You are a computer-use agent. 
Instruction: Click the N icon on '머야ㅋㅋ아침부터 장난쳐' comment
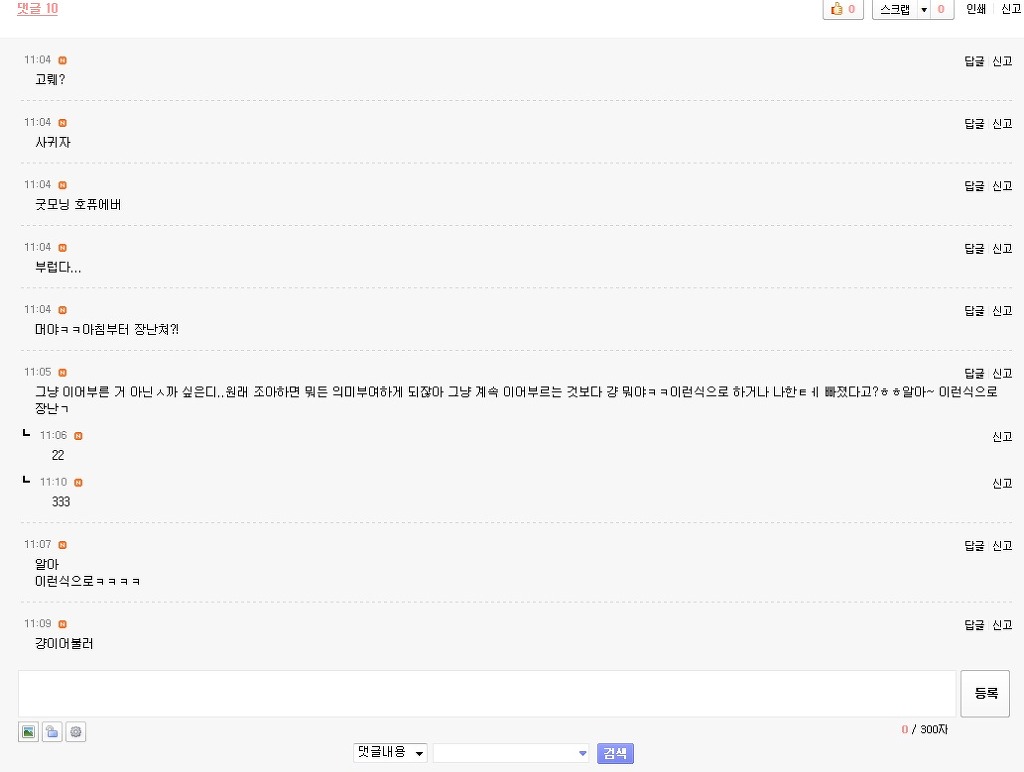point(63,310)
